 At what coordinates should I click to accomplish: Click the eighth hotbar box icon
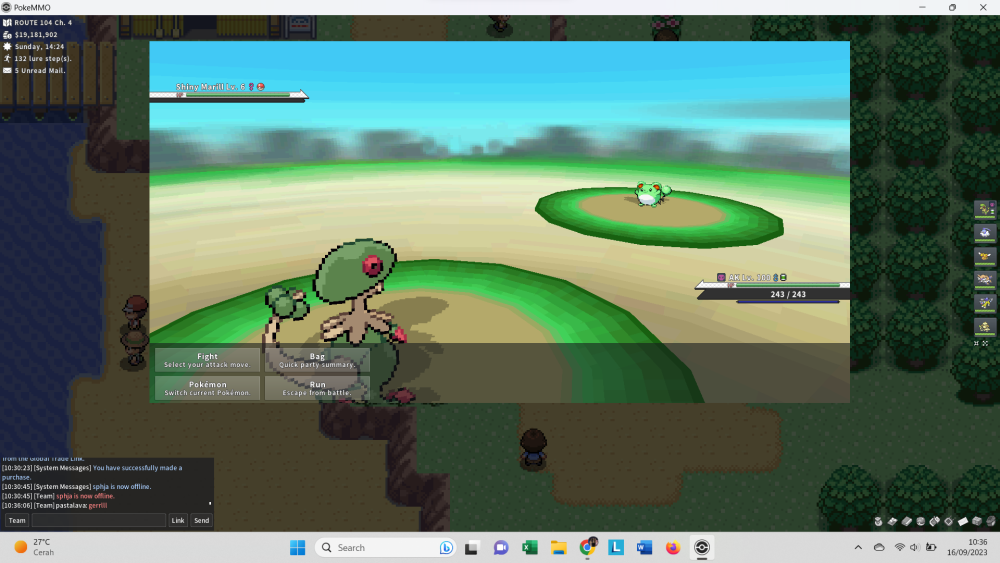click(x=977, y=522)
